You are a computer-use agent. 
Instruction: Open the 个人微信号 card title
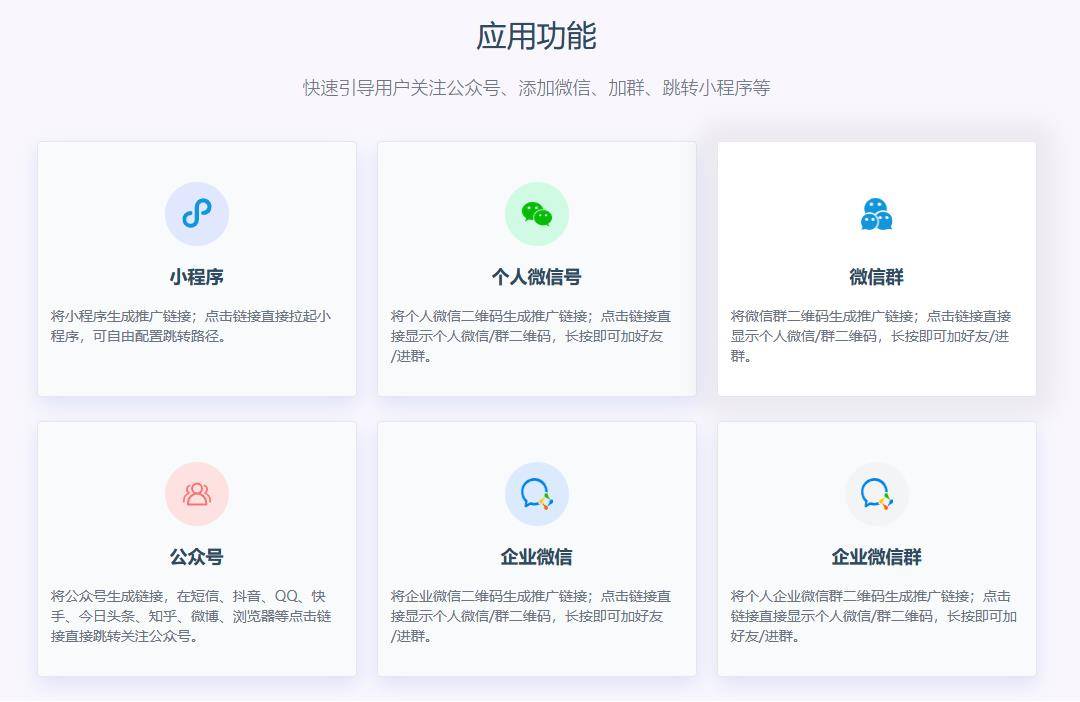pos(537,277)
